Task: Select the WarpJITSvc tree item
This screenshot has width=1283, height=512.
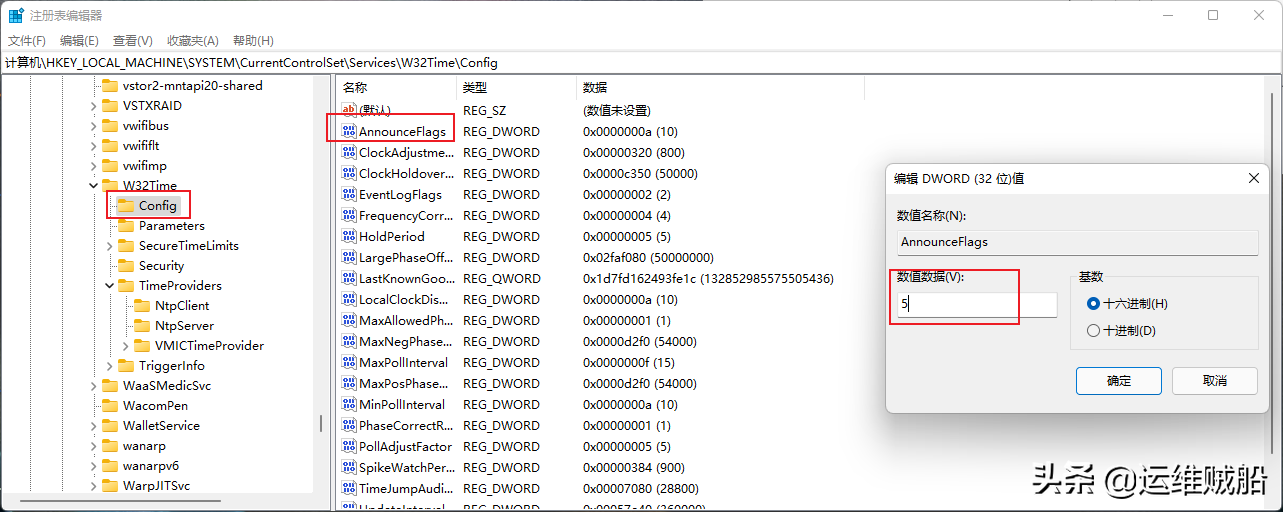Action: [x=156, y=486]
